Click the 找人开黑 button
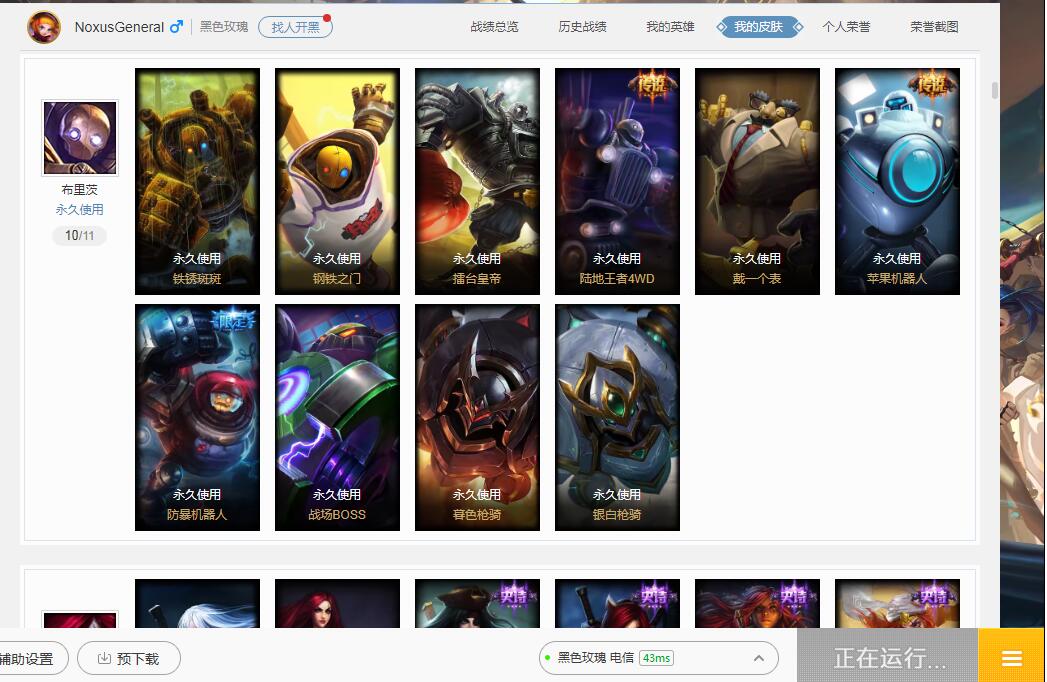The height and width of the screenshot is (682, 1047). (x=295, y=27)
